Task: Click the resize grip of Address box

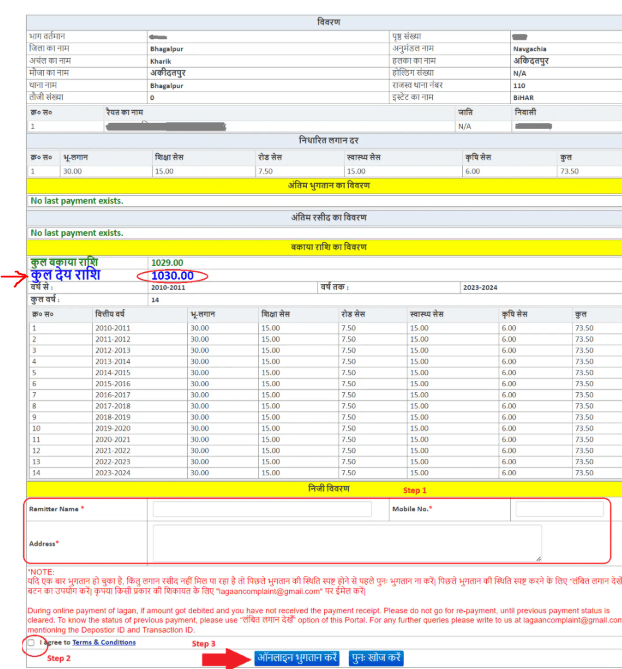Action: pos(538,558)
